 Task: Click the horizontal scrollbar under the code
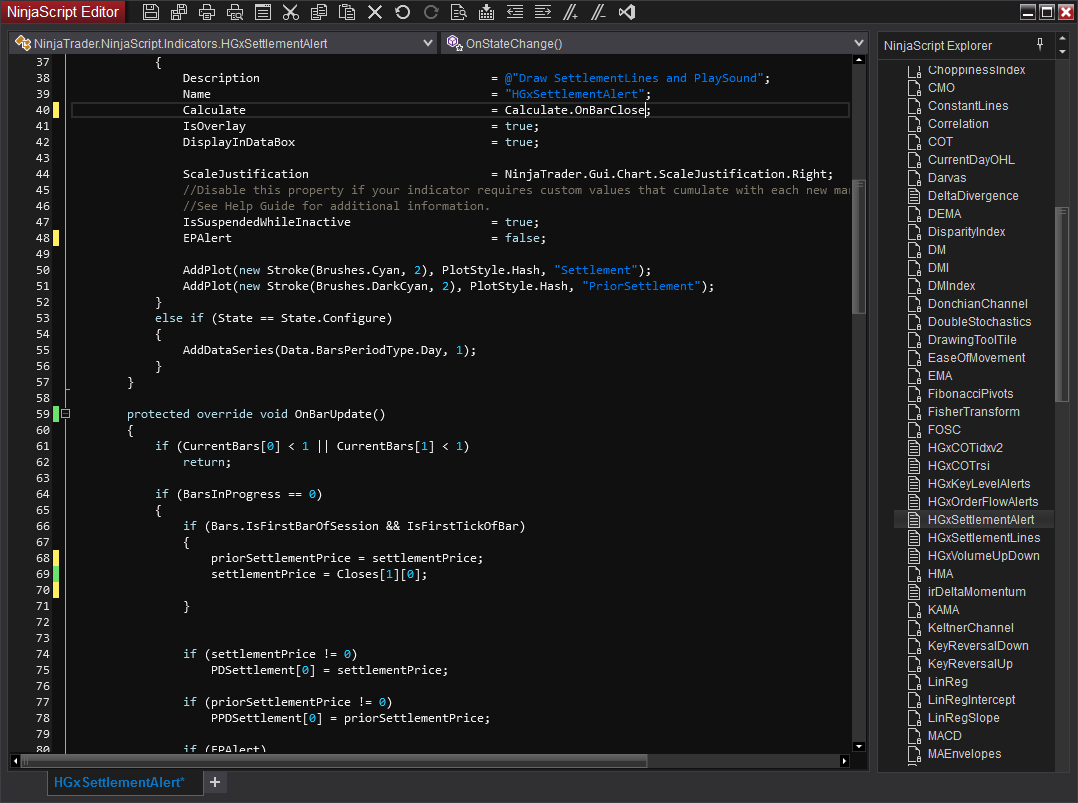tap(335, 762)
